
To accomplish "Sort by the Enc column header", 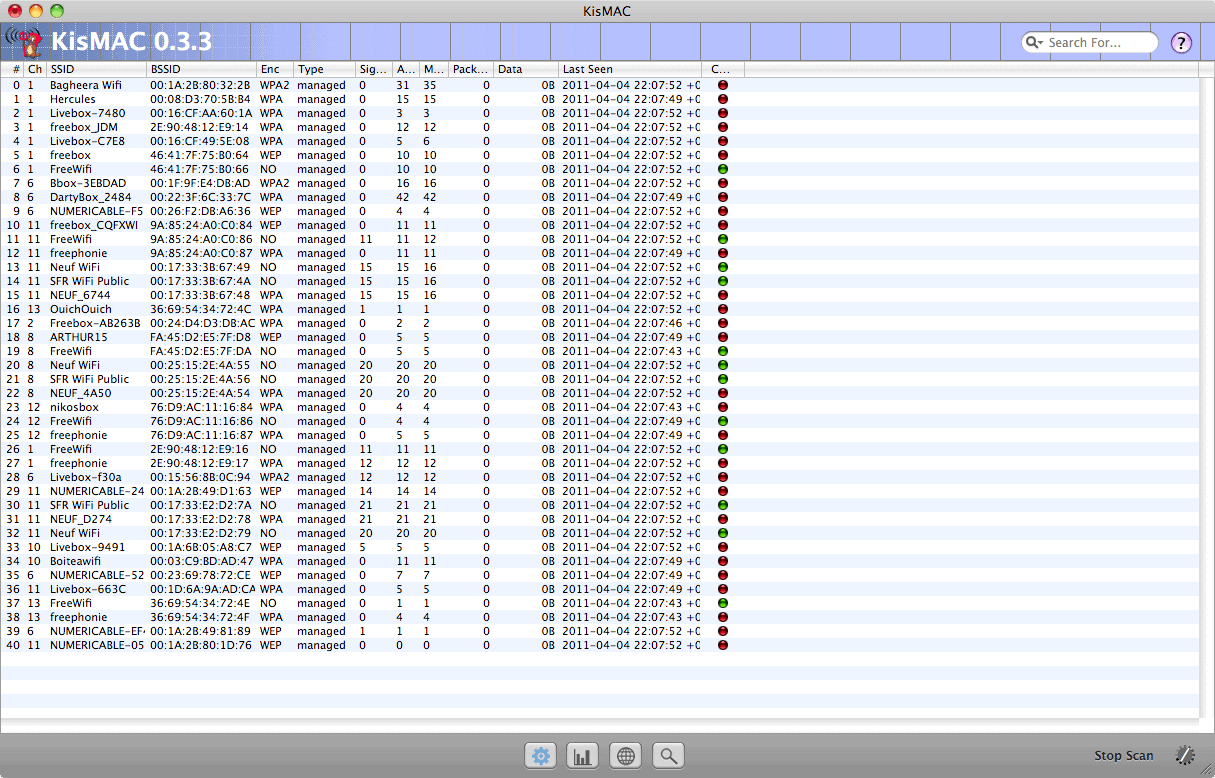I will click(x=274, y=69).
